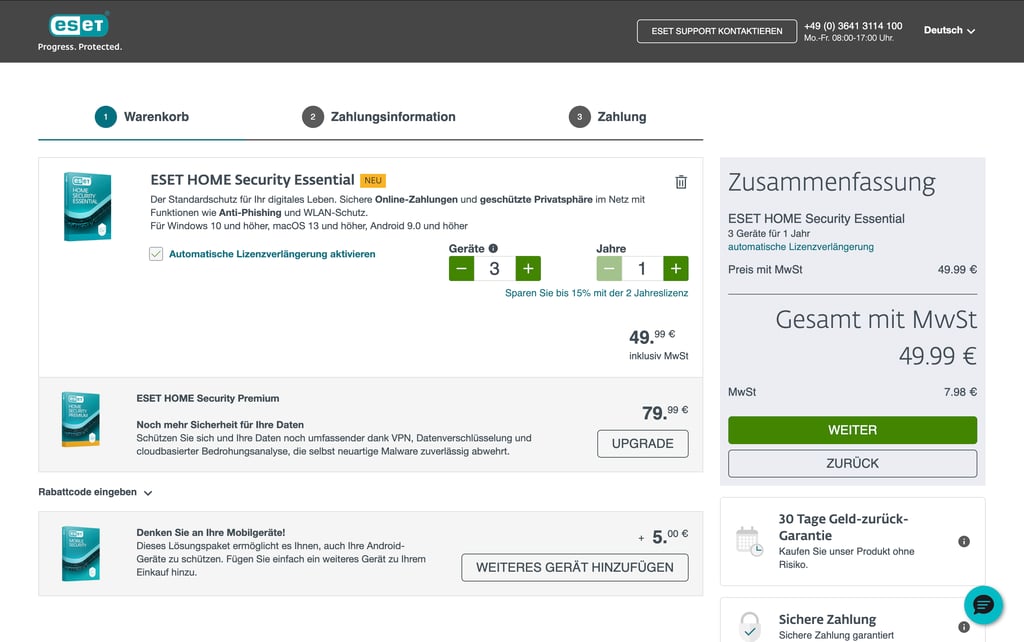The image size is (1024, 642).
Task: Increase device count with plus button
Action: point(528,268)
